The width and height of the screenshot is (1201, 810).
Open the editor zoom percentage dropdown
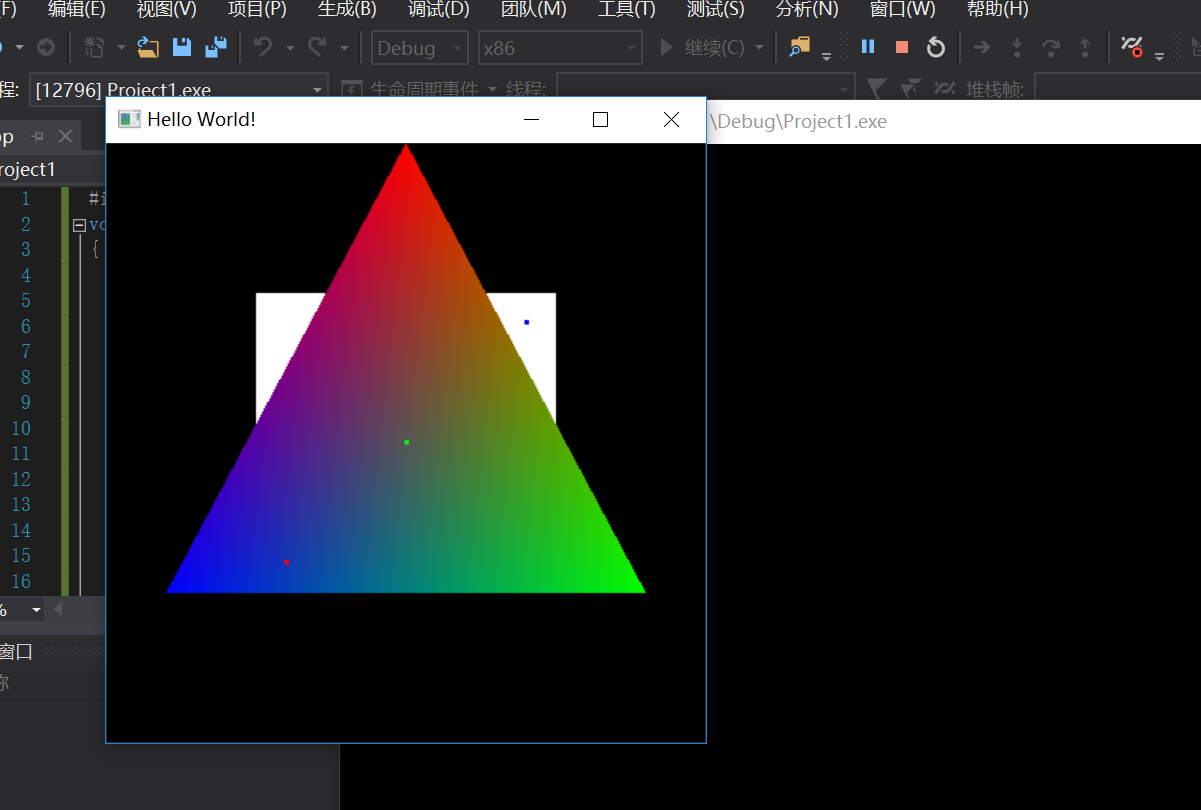(x=37, y=609)
